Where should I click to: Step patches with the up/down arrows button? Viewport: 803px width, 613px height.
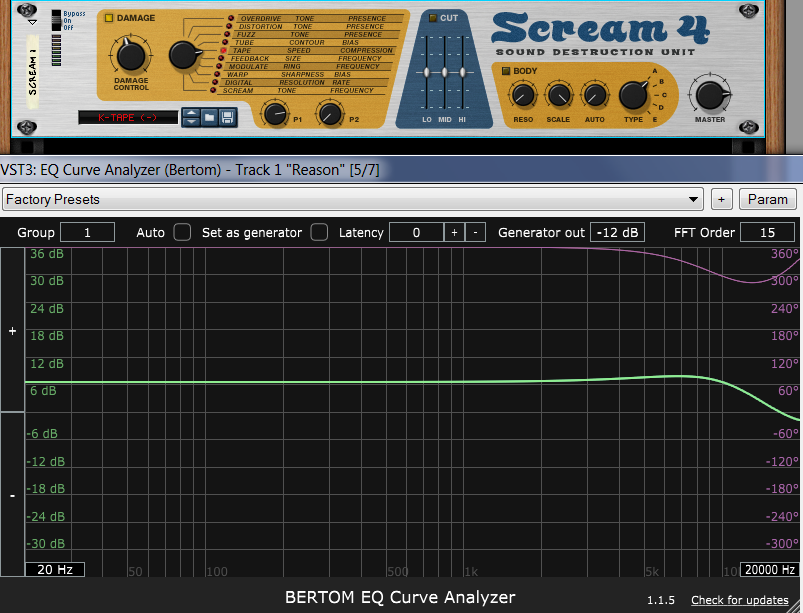pos(191,118)
